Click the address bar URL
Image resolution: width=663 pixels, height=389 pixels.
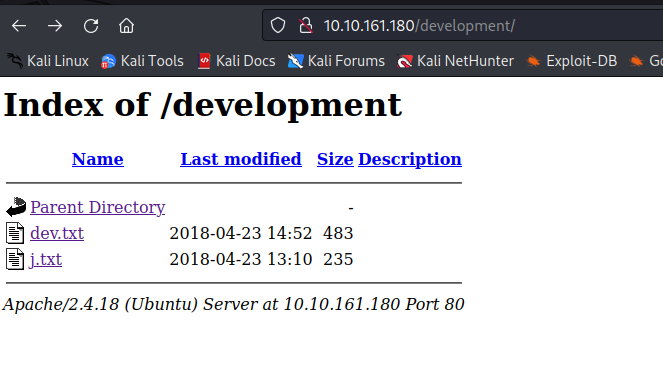[419, 26]
